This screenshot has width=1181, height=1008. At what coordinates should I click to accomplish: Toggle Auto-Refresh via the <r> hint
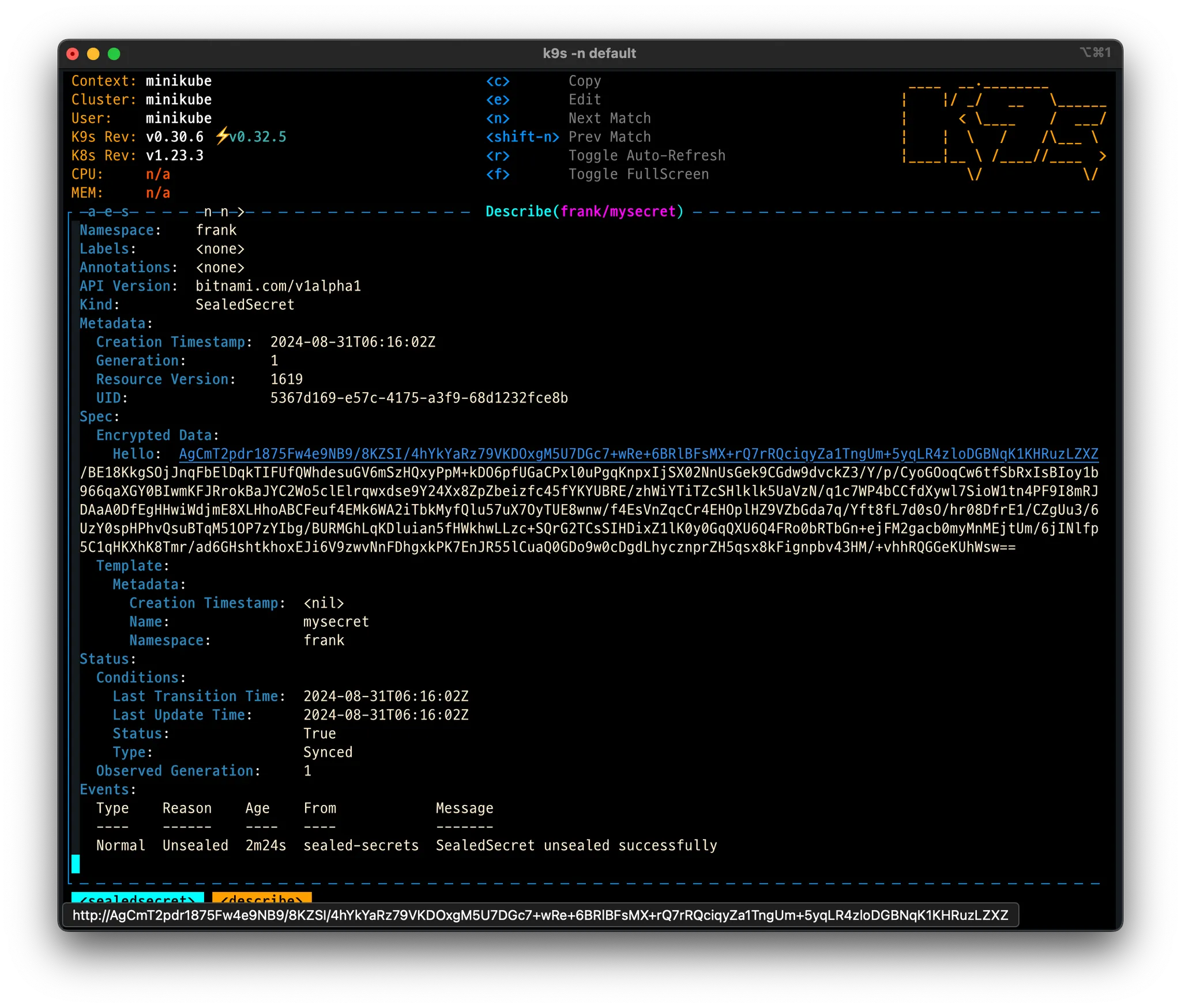coord(498,156)
